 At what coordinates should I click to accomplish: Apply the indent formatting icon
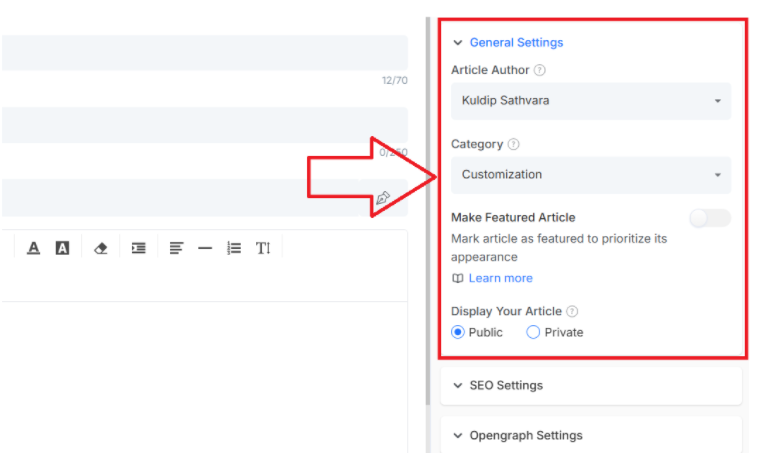pyautogui.click(x=139, y=248)
